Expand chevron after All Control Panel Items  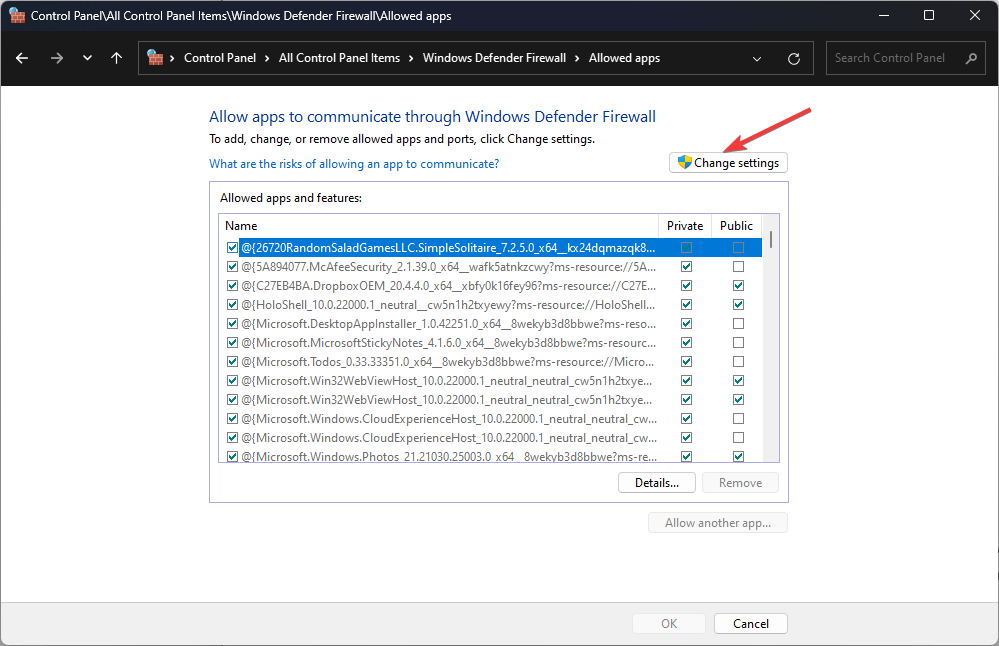pos(411,59)
